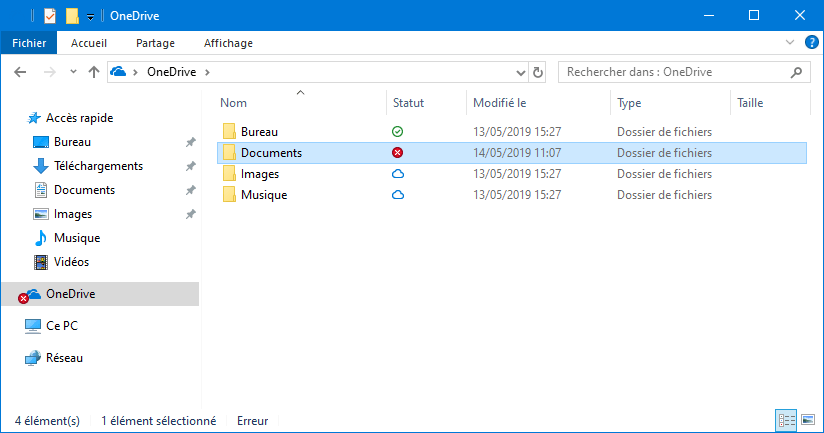Click the 4 élément(s) count in the status bar

point(47,421)
